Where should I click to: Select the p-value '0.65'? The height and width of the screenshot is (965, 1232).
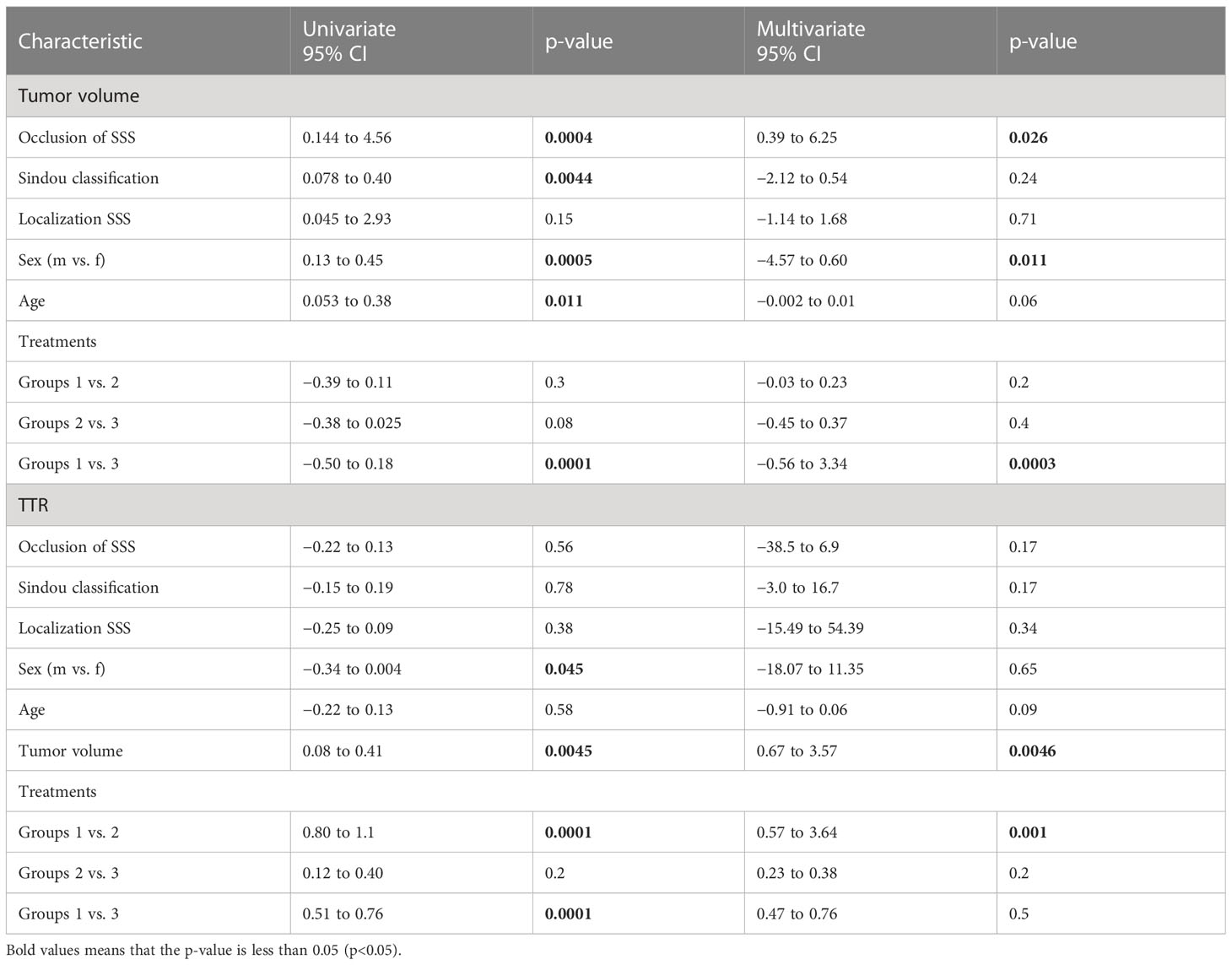[x=1023, y=669]
